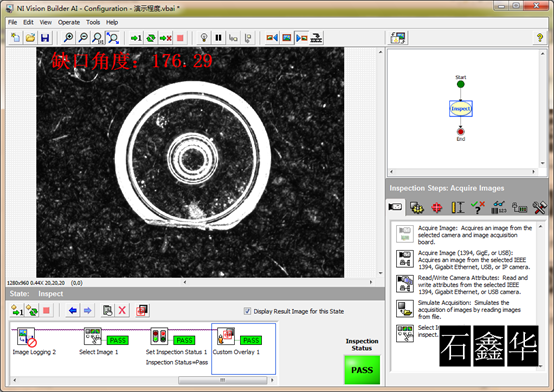This screenshot has width=554, height=392.
Task: Click the Zoom to Fit icon
Action: tap(113, 38)
